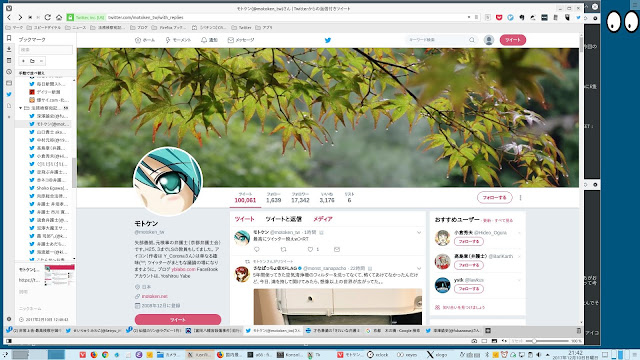The width and height of the screenshot is (640, 360).
Task: Switch to the メディア tab
Action: click(323, 219)
